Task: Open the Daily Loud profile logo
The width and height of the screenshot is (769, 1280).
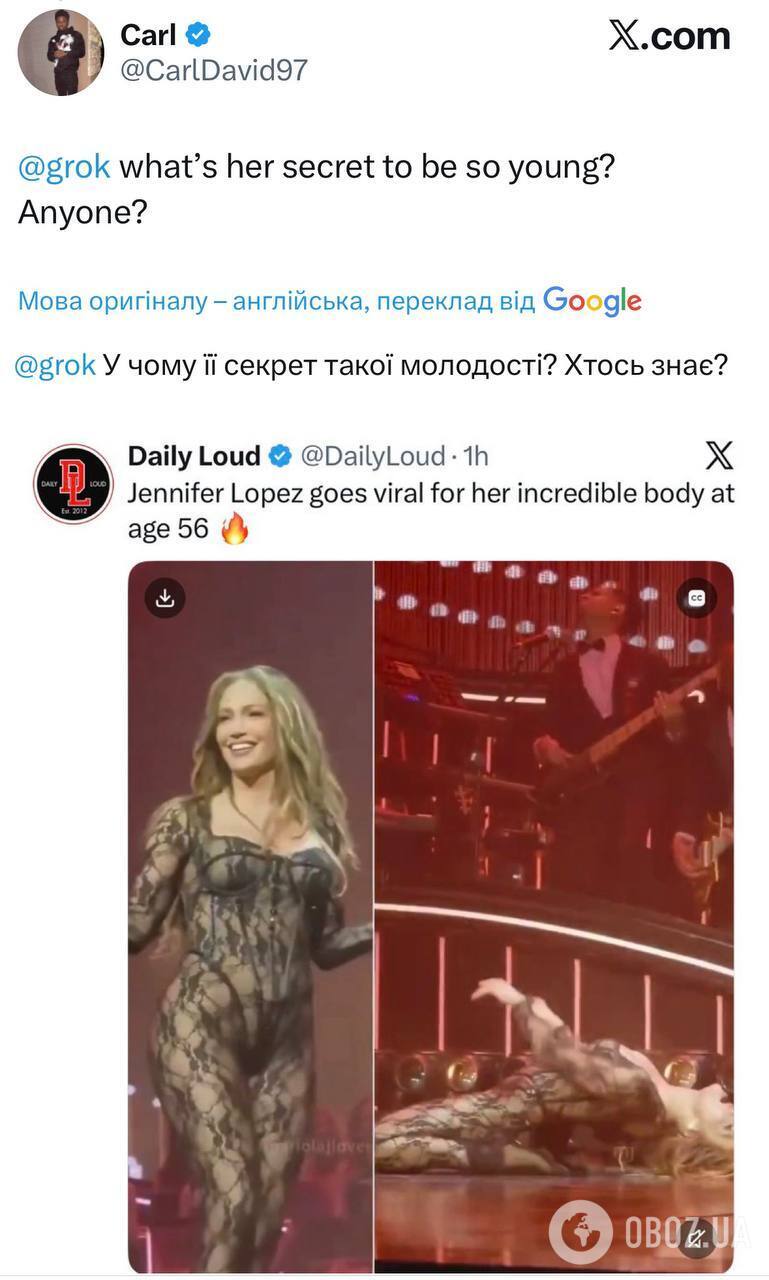Action: [73, 484]
